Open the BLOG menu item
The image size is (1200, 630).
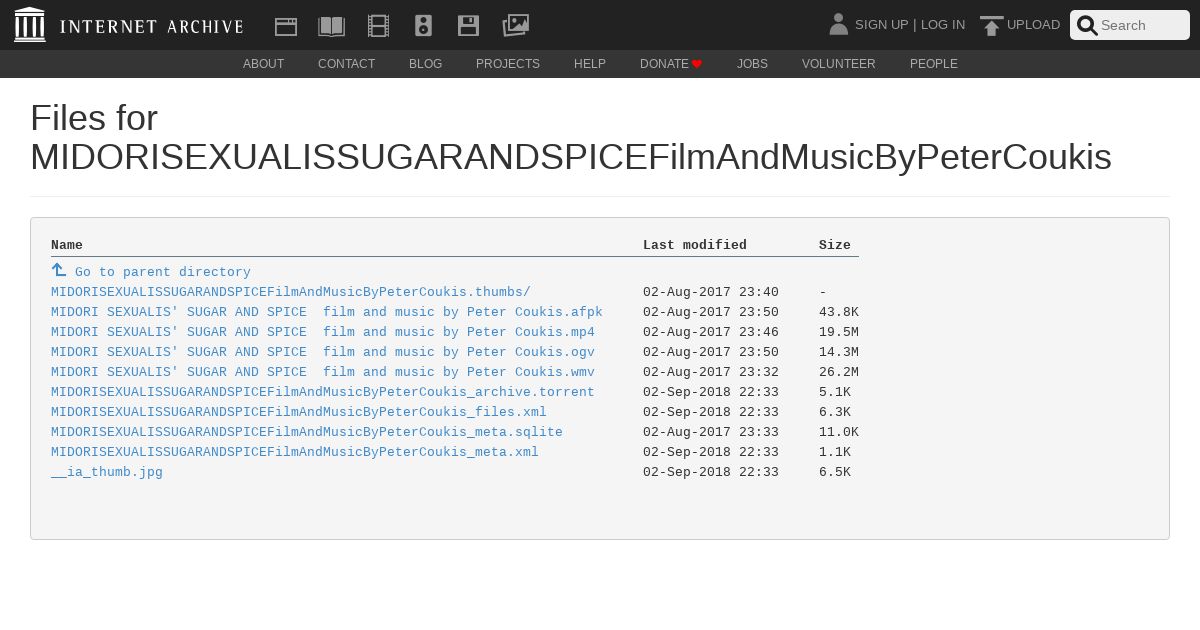click(x=425, y=64)
